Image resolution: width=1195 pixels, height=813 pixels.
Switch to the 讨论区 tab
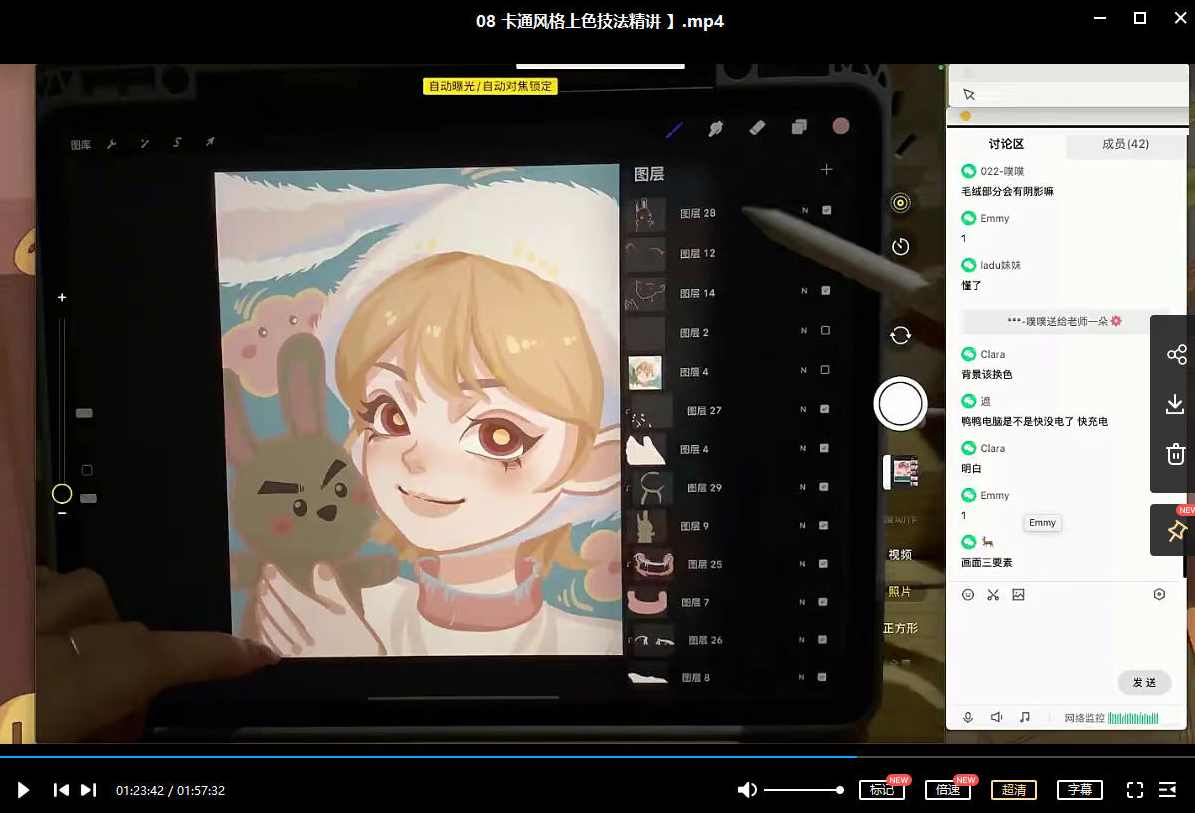click(x=1006, y=144)
